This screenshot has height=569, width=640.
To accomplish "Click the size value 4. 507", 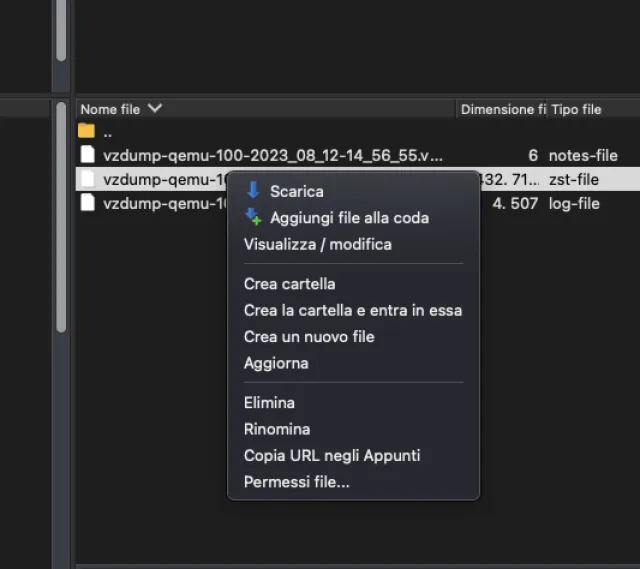I will click(x=515, y=203).
